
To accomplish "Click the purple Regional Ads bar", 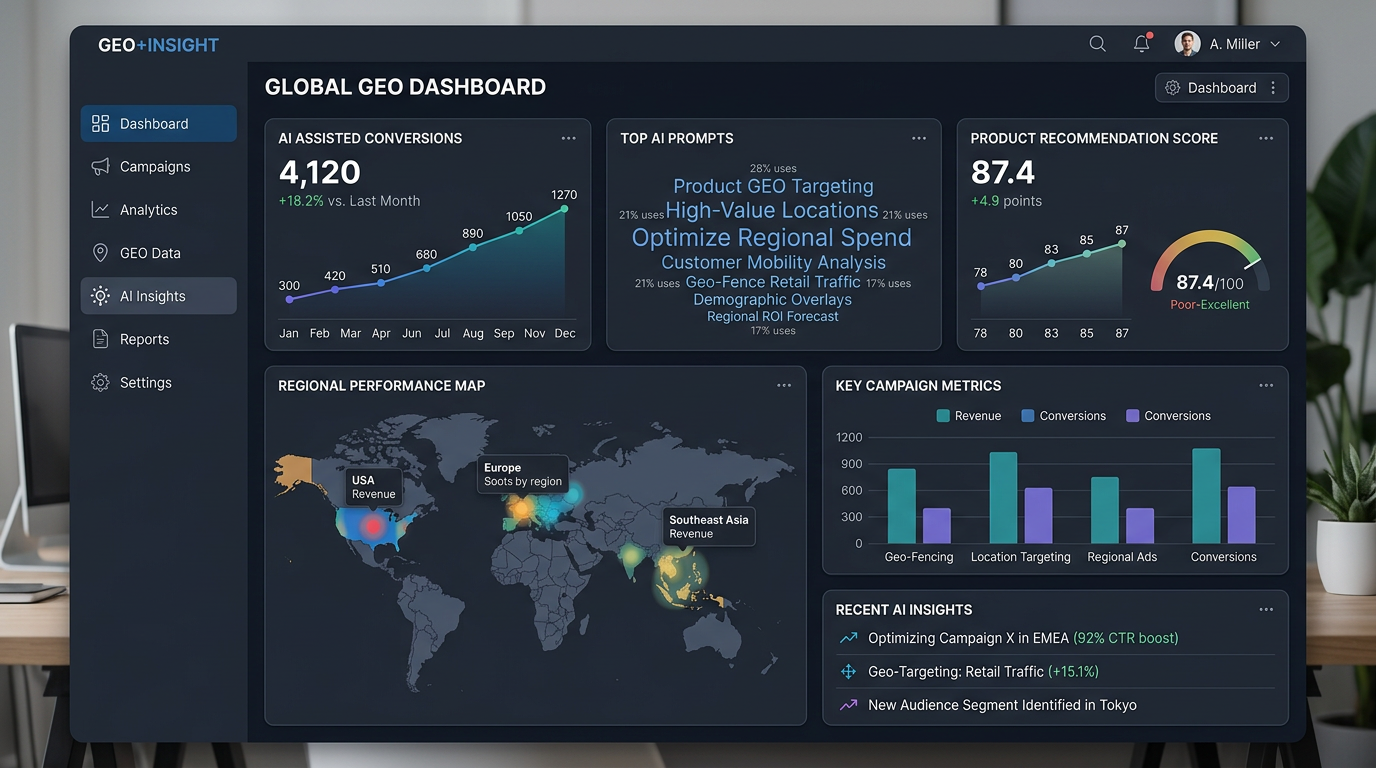I will click(x=1140, y=526).
